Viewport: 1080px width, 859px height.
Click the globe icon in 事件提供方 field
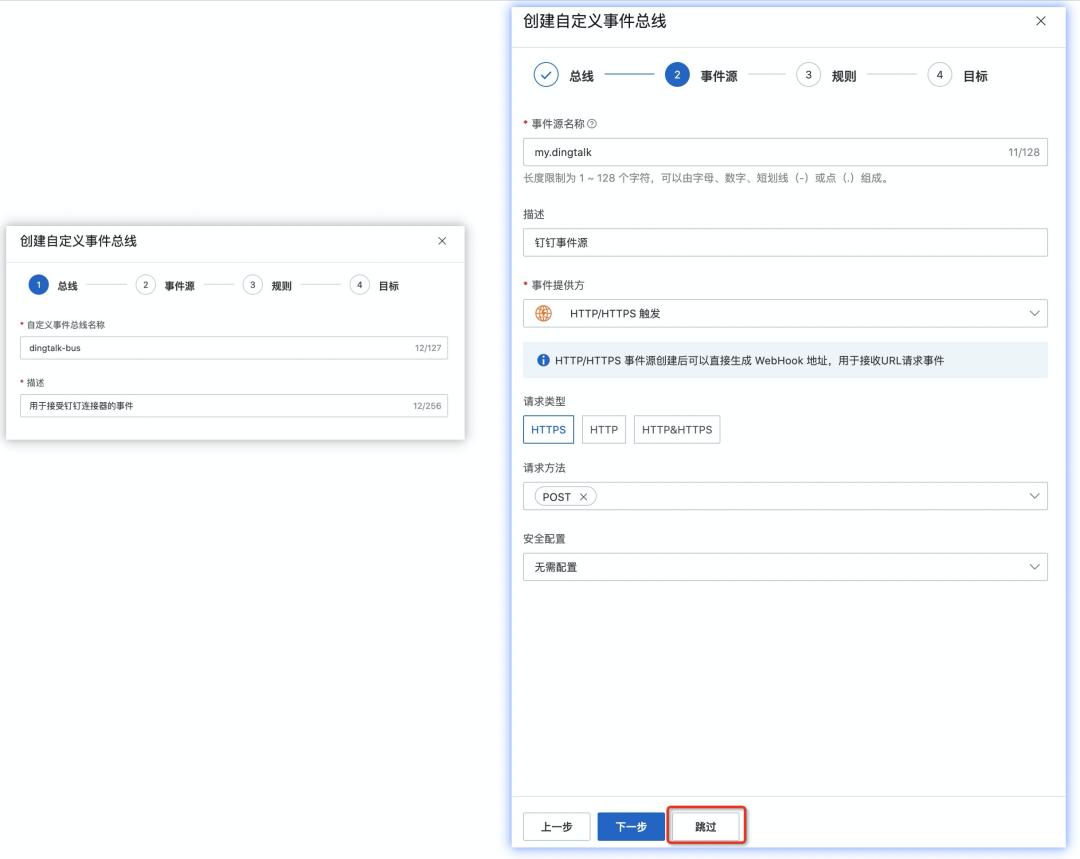542,313
